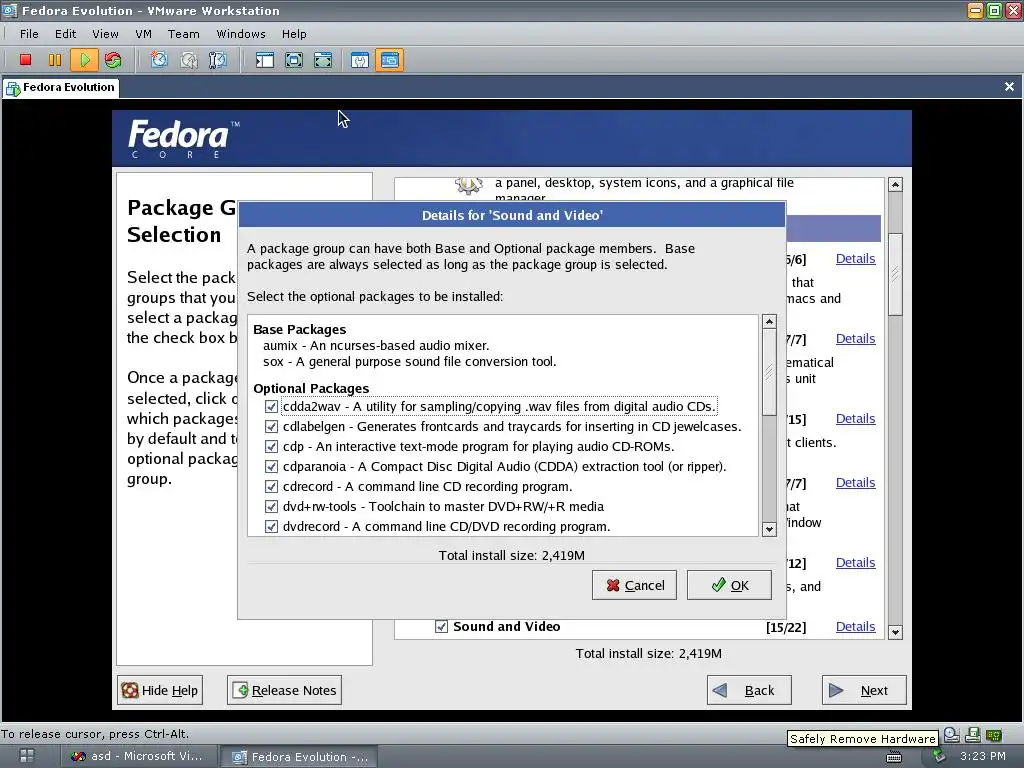Uncheck the dvdrecord package
The width and height of the screenshot is (1024, 768).
point(271,526)
